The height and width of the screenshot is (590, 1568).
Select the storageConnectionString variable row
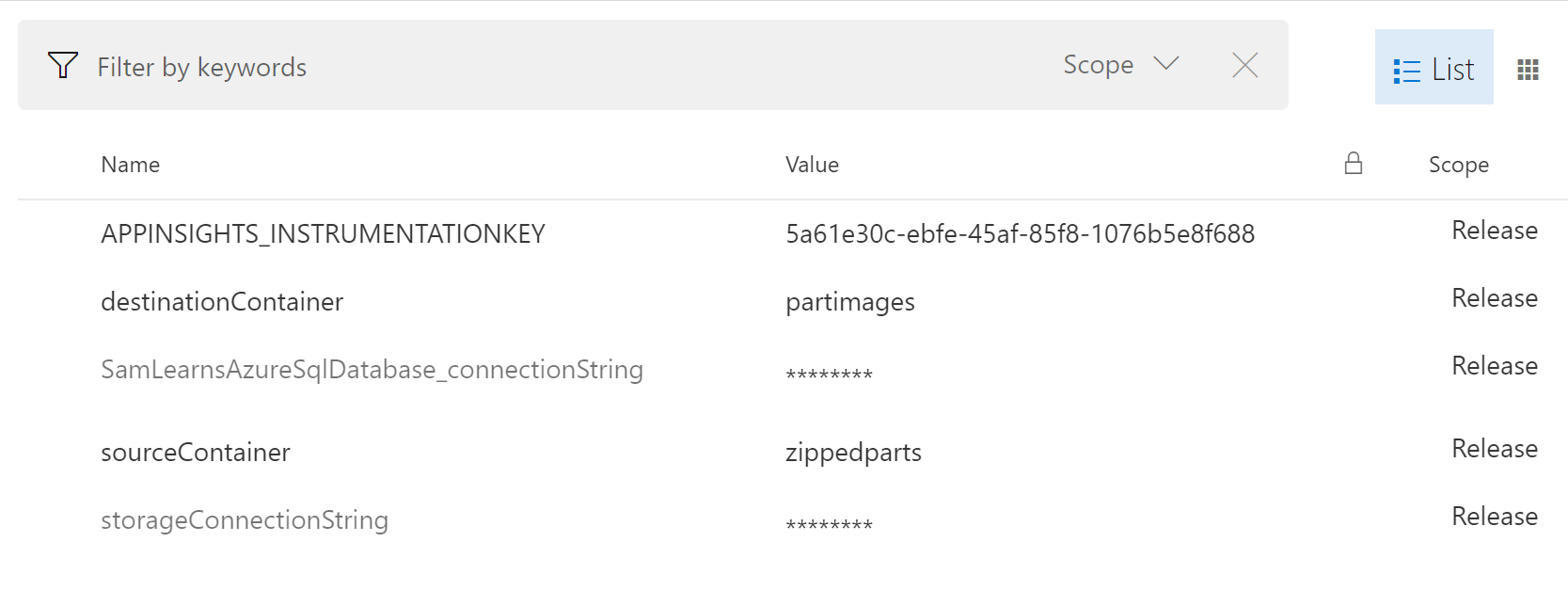(x=245, y=519)
